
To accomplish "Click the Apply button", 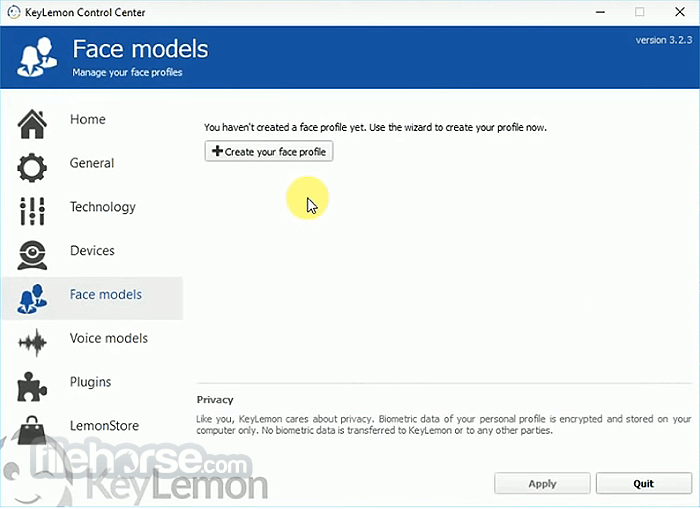I will pos(542,484).
